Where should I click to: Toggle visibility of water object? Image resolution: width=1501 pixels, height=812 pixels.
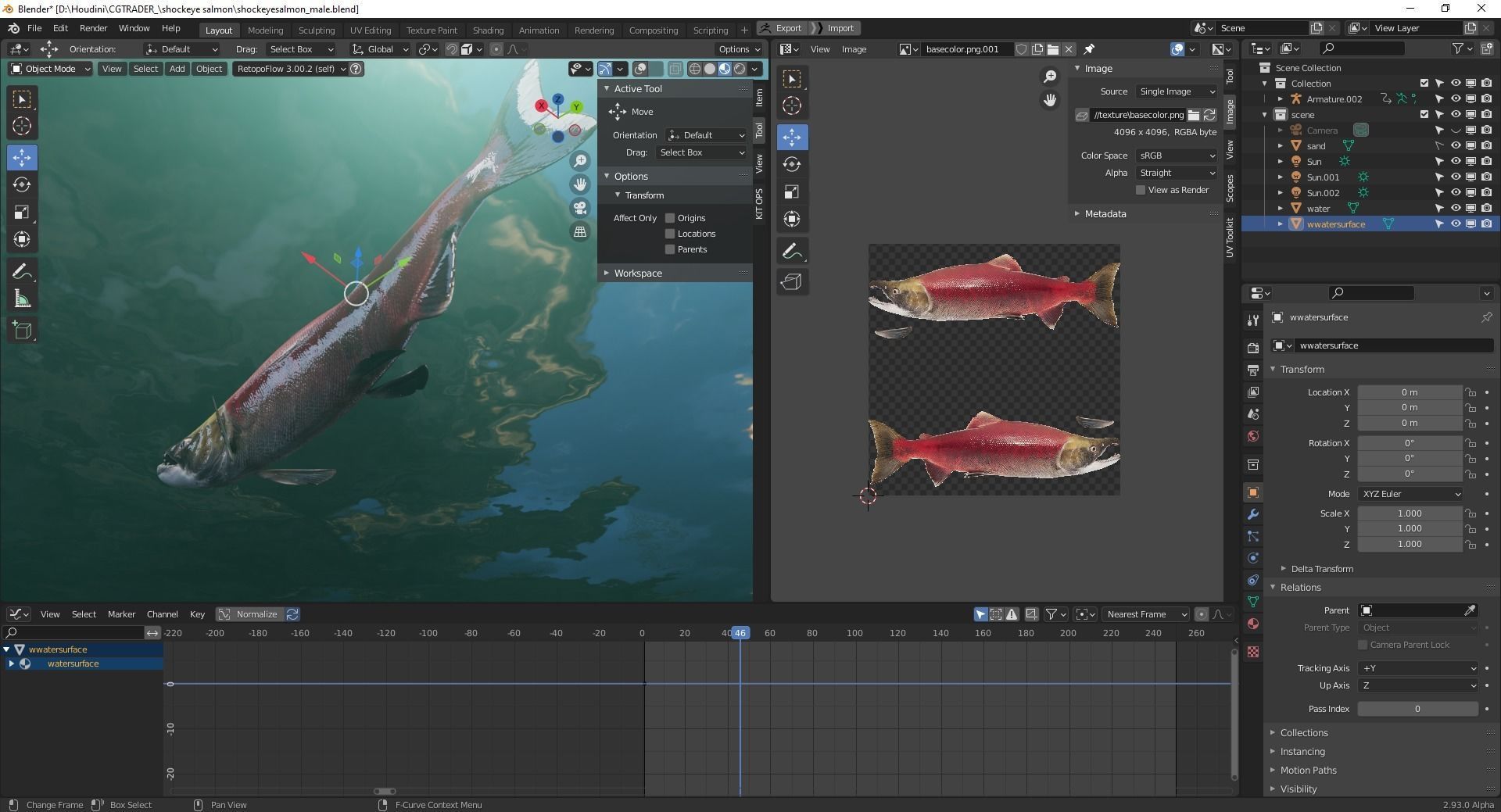(1455, 209)
